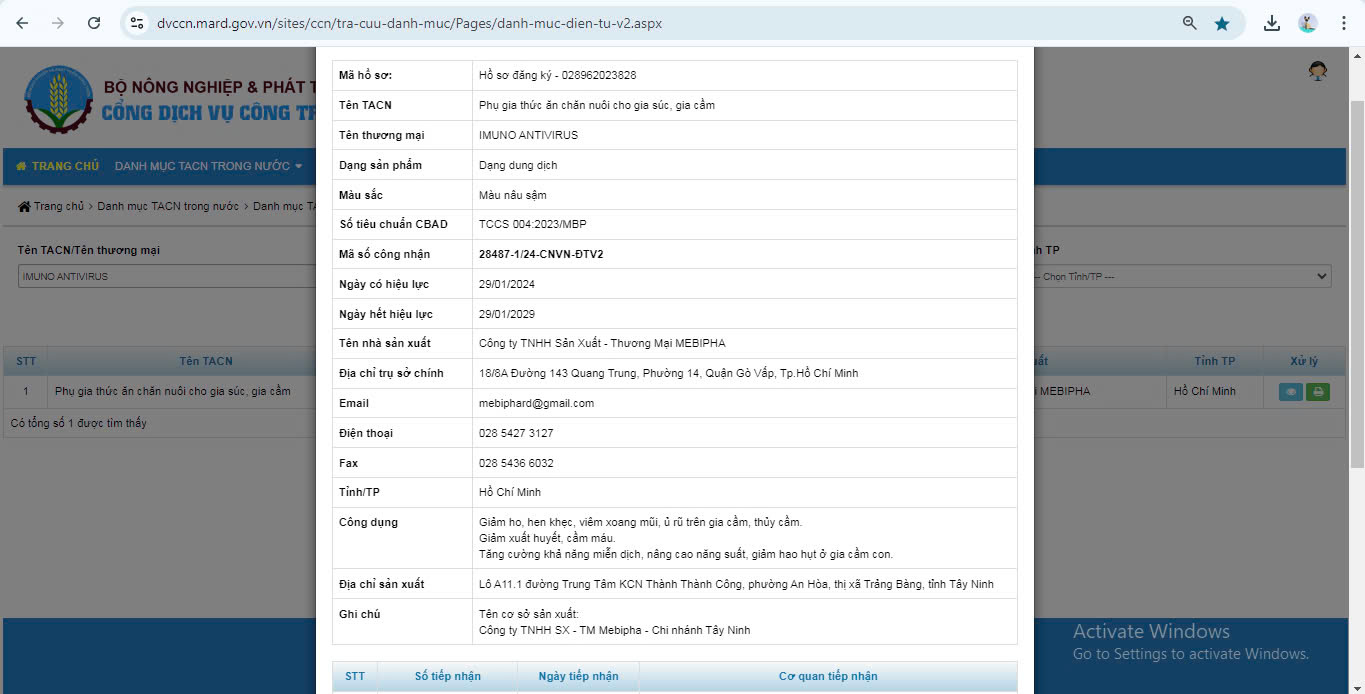The height and width of the screenshot is (694, 1365).
Task: Click the Tỉnh TP column header
Action: [1214, 361]
